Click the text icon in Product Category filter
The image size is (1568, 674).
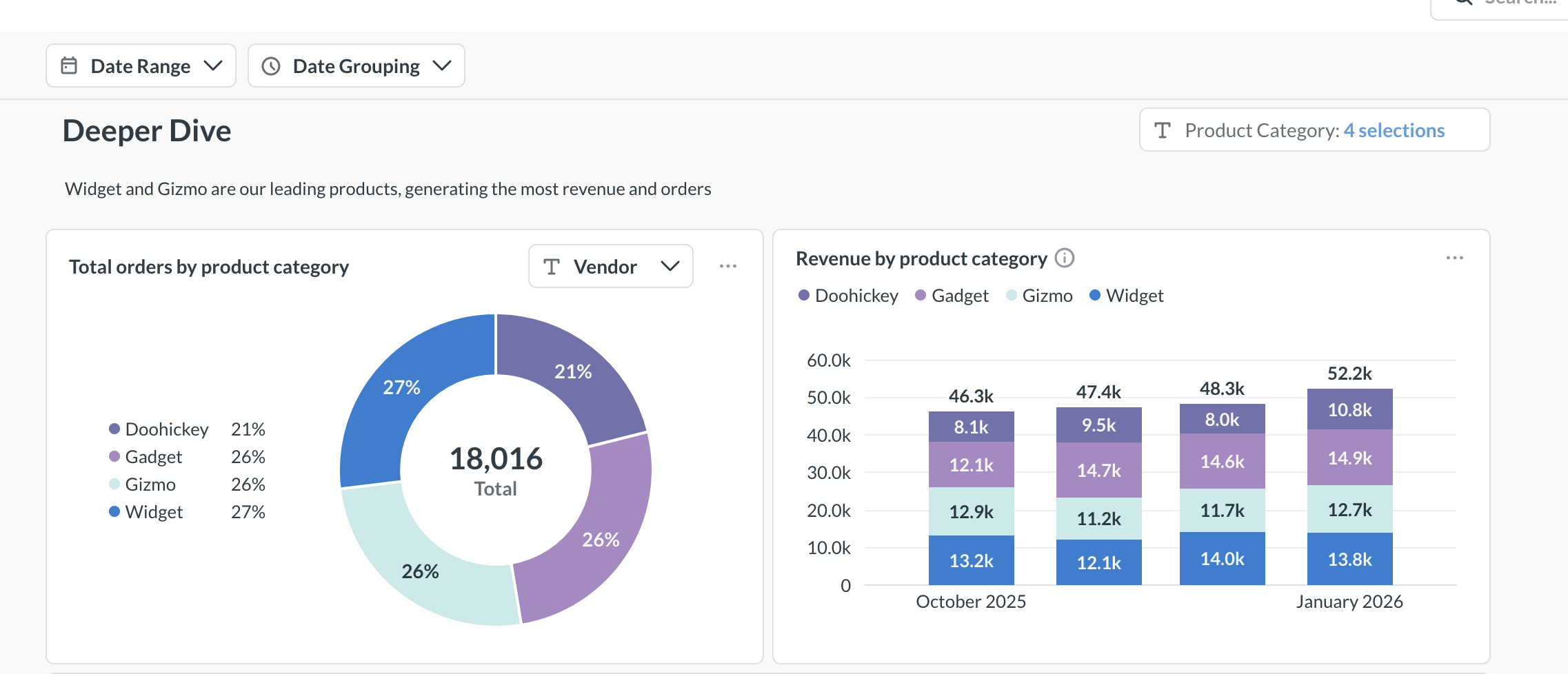tap(1163, 130)
